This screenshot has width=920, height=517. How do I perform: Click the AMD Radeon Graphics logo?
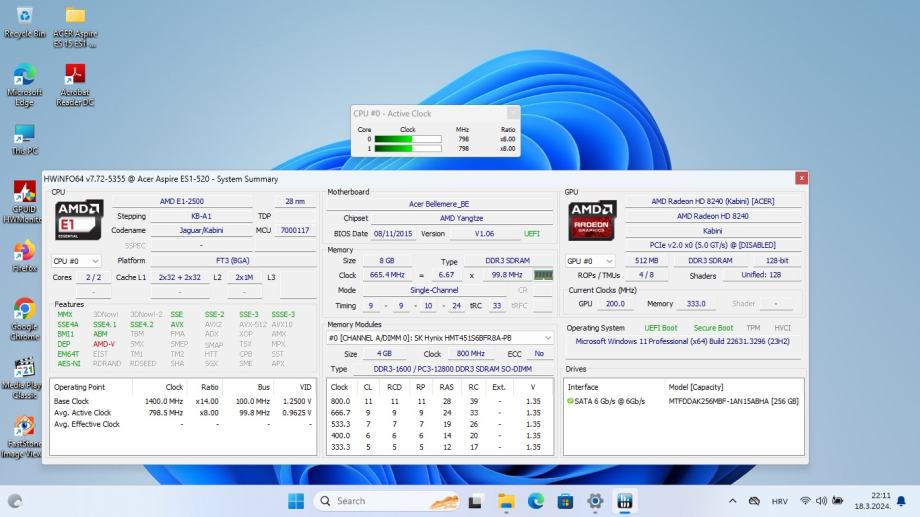(592, 221)
